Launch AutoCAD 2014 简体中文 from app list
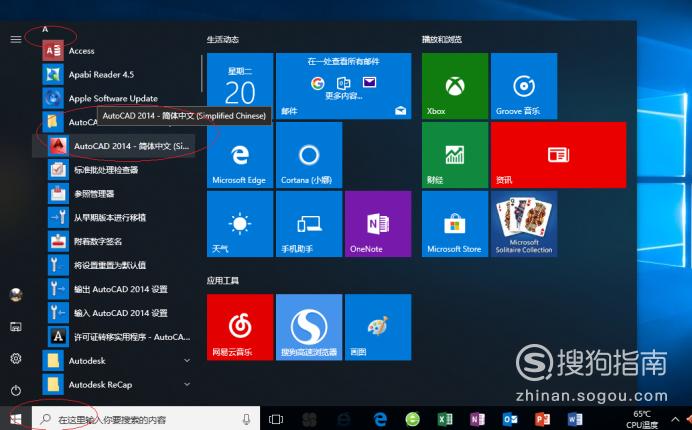This screenshot has height=430, width=692. coord(114,146)
